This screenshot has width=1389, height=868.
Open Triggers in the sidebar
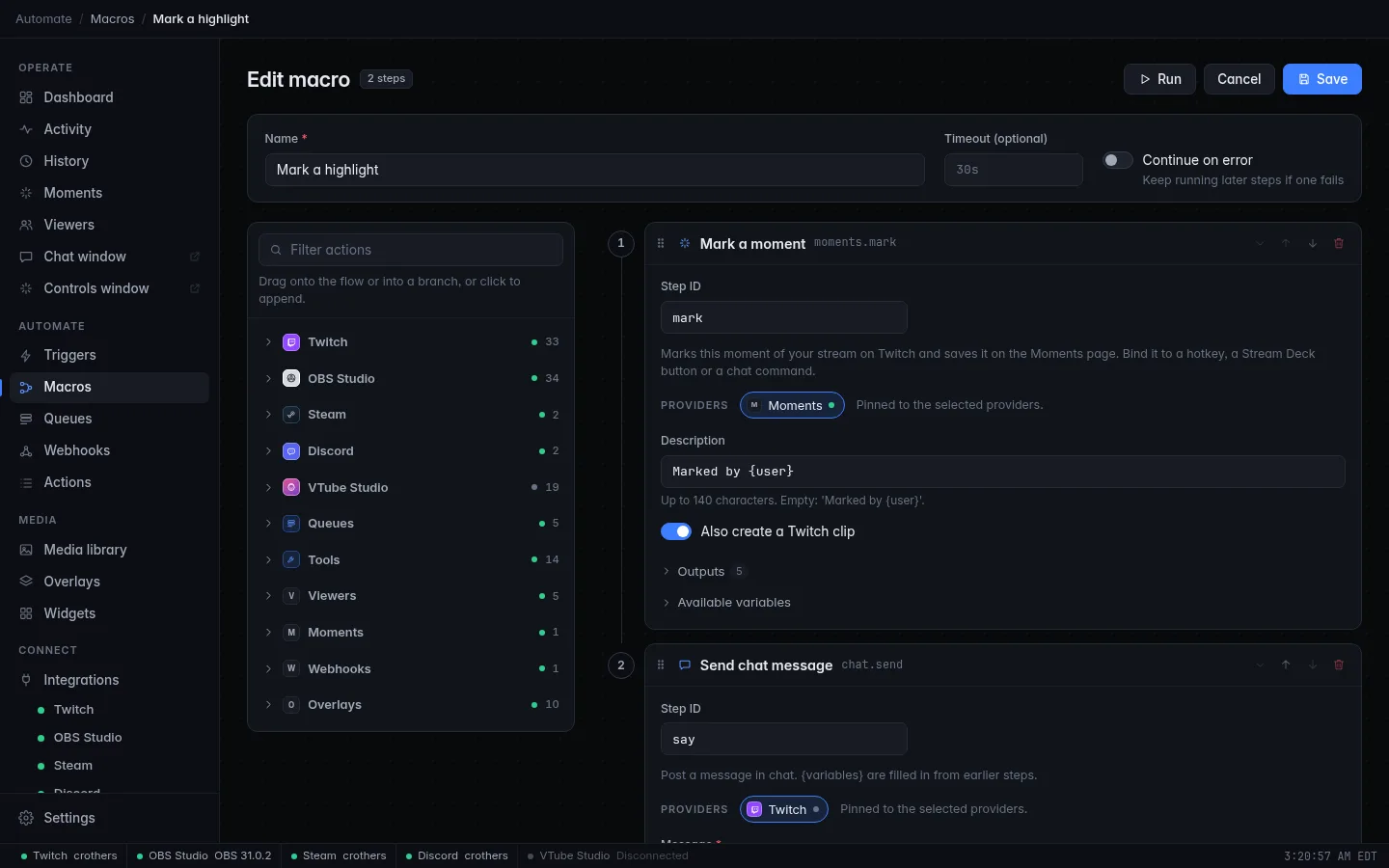click(x=110, y=355)
